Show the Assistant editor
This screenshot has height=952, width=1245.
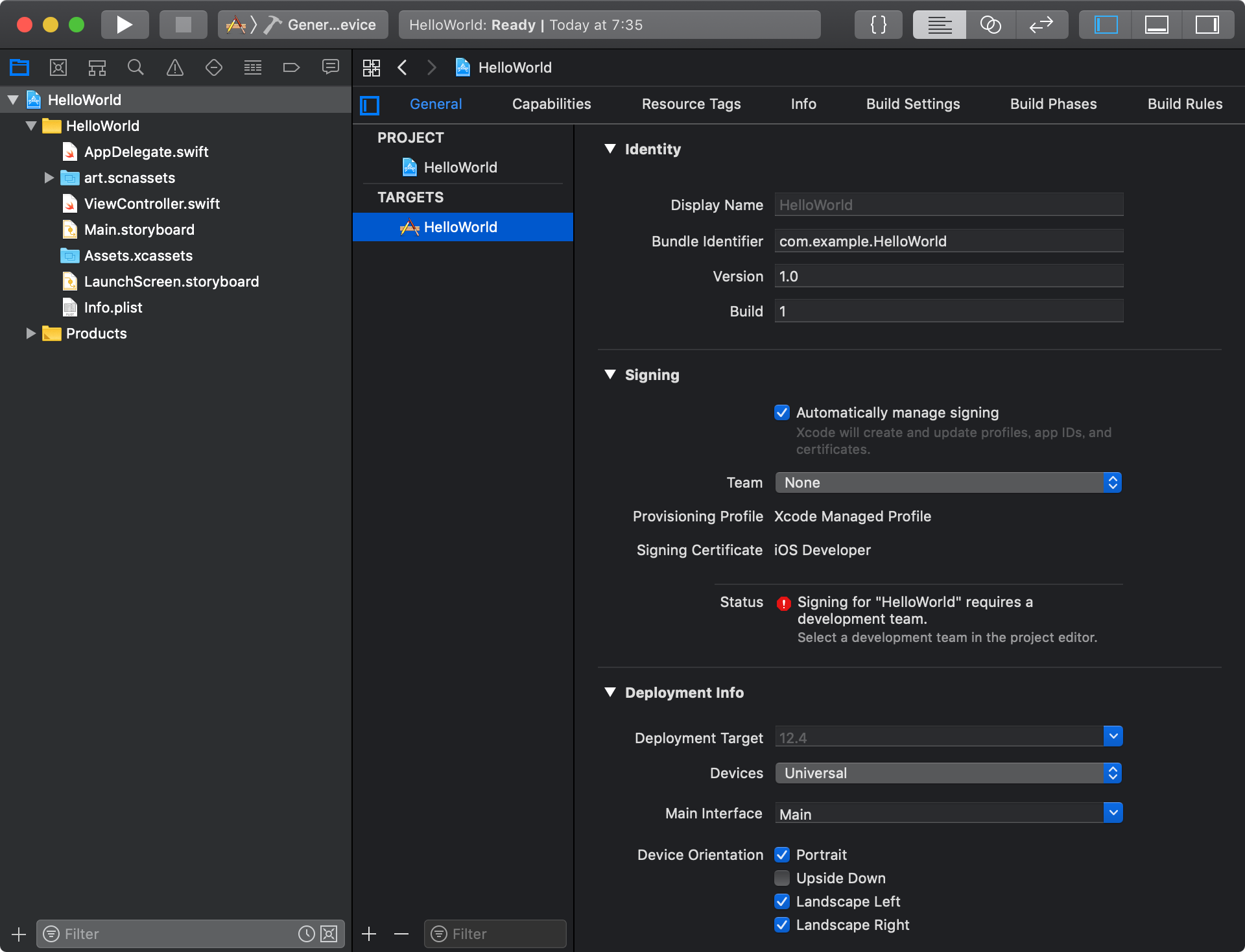pyautogui.click(x=990, y=25)
